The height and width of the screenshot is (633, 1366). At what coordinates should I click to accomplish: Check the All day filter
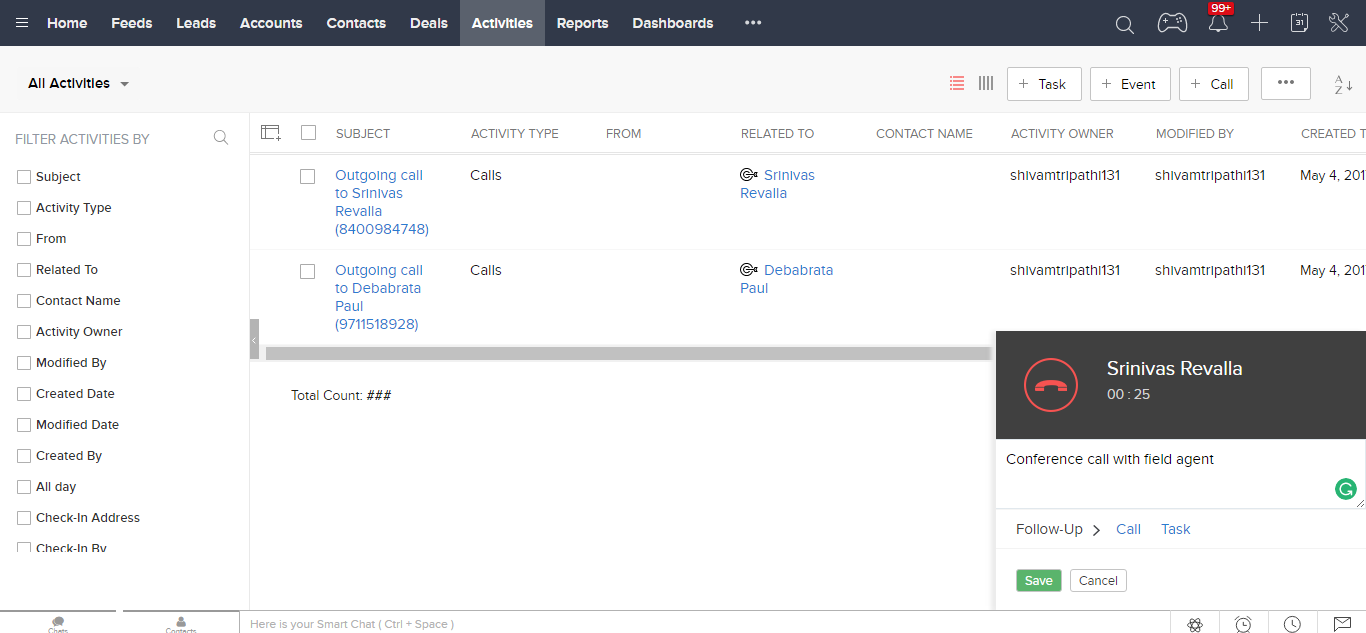click(x=24, y=487)
